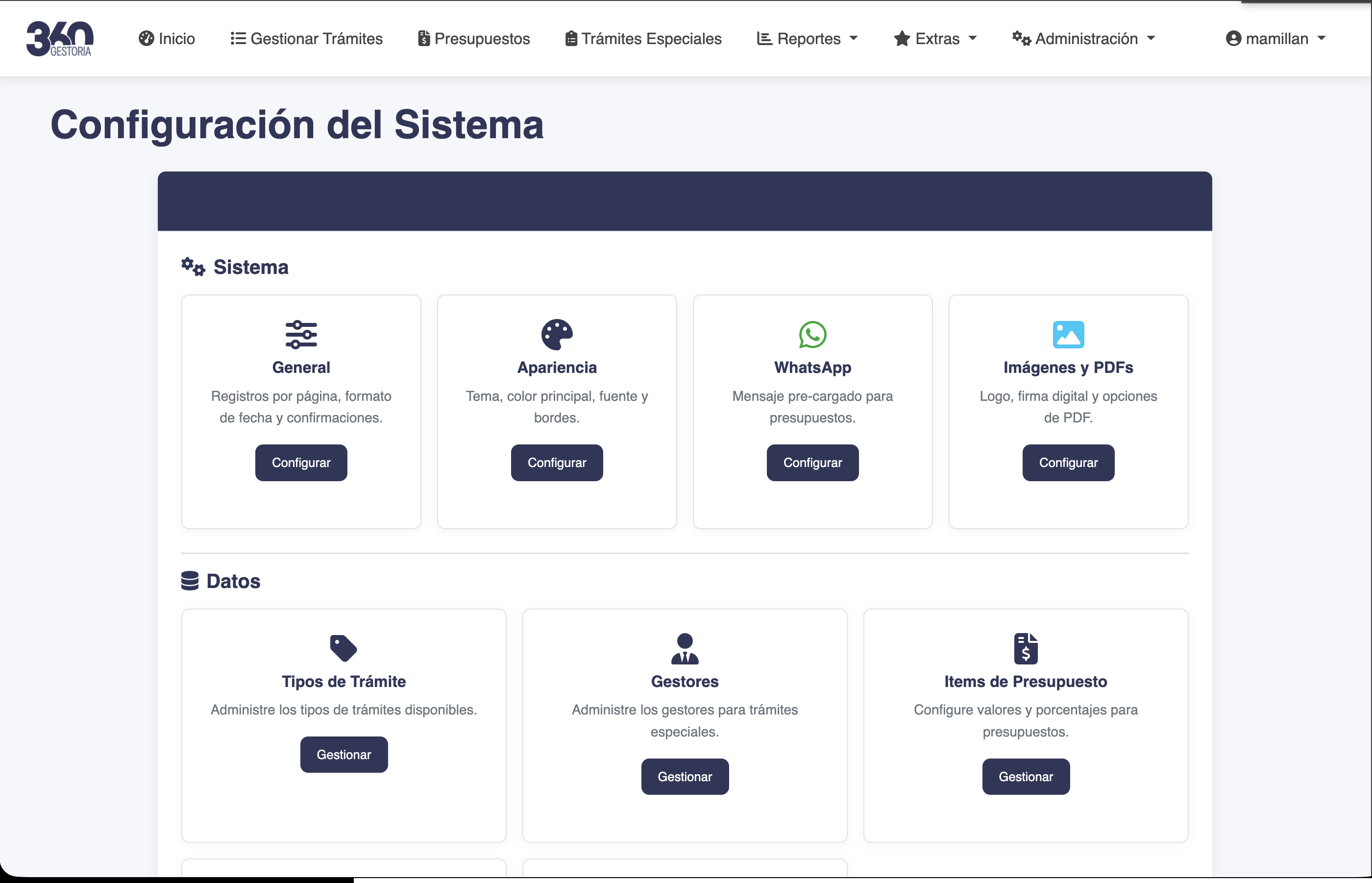
Task: Click the Datos database icon
Action: click(x=190, y=581)
